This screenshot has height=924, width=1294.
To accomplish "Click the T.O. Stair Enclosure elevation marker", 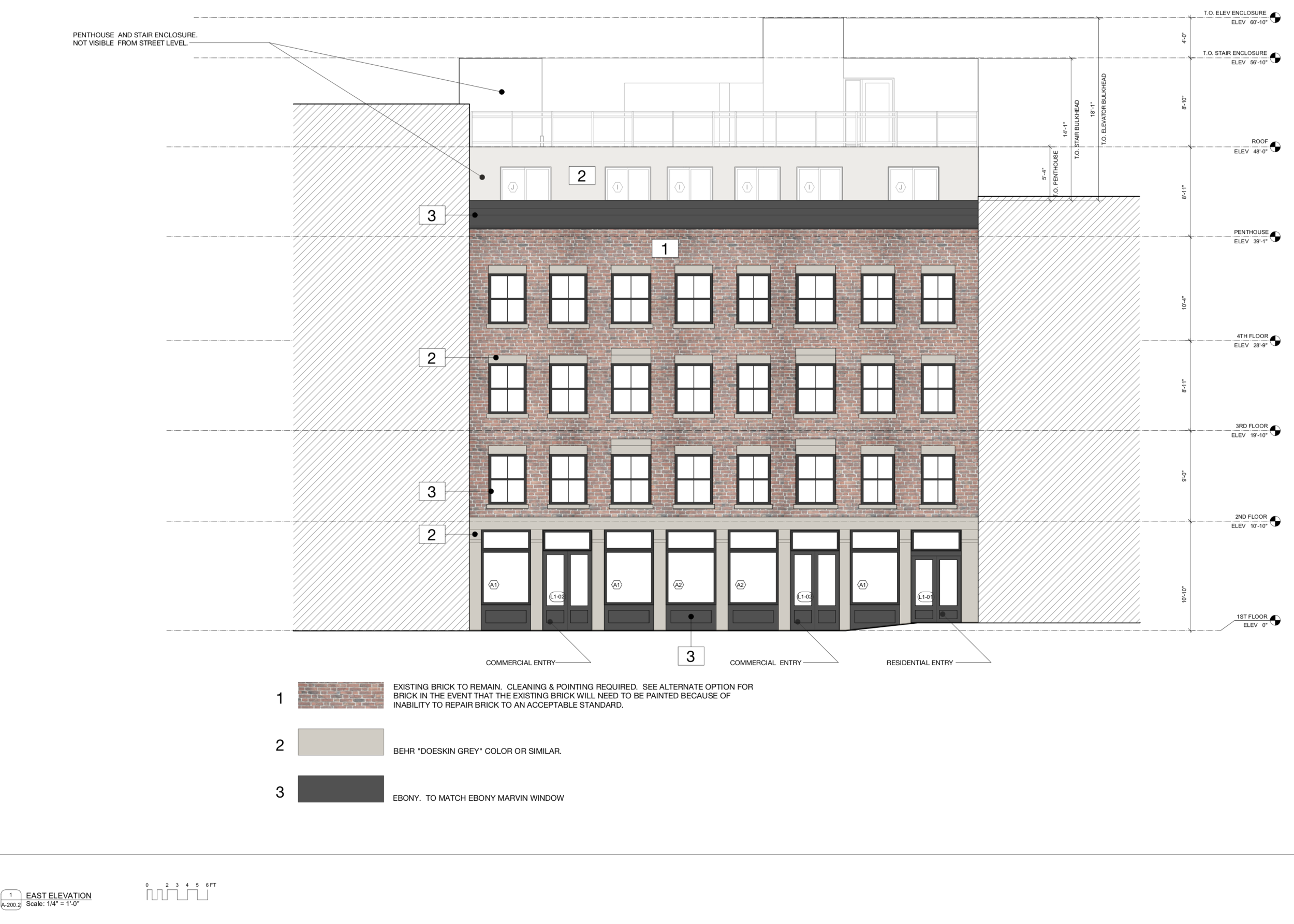I will coord(1275,57).
